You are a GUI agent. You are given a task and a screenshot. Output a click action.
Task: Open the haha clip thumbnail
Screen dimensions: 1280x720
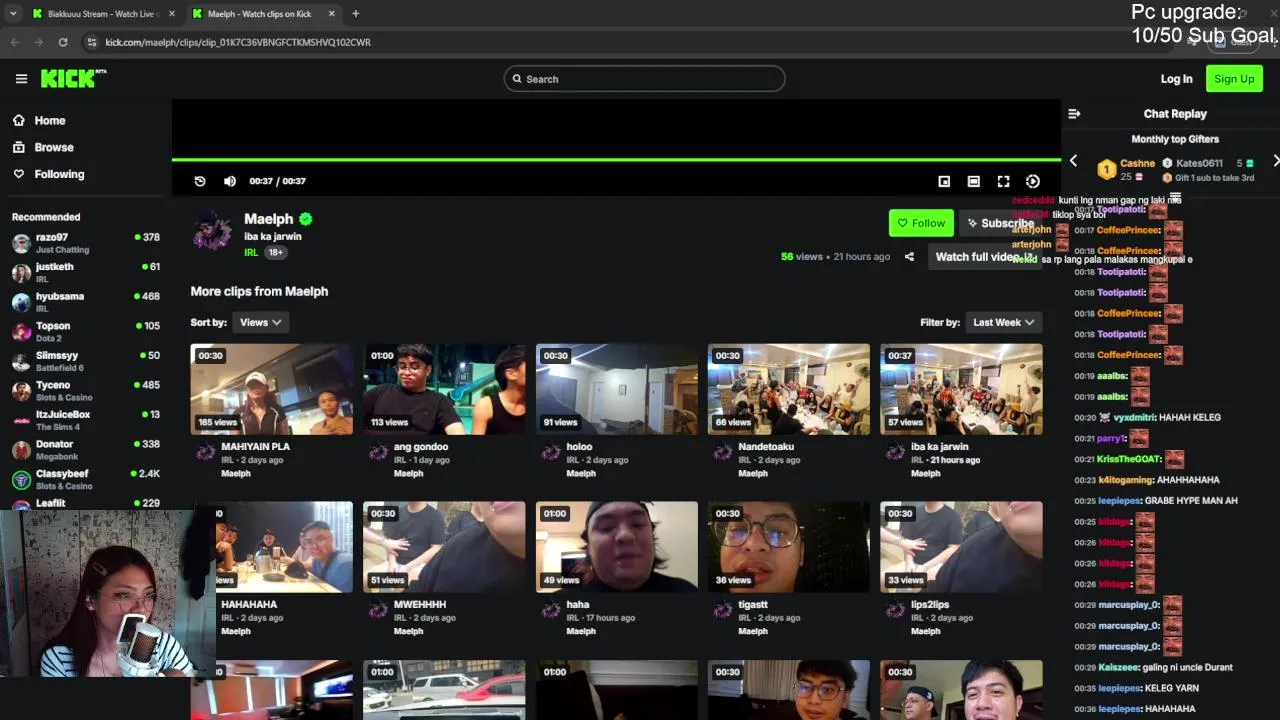click(x=616, y=547)
